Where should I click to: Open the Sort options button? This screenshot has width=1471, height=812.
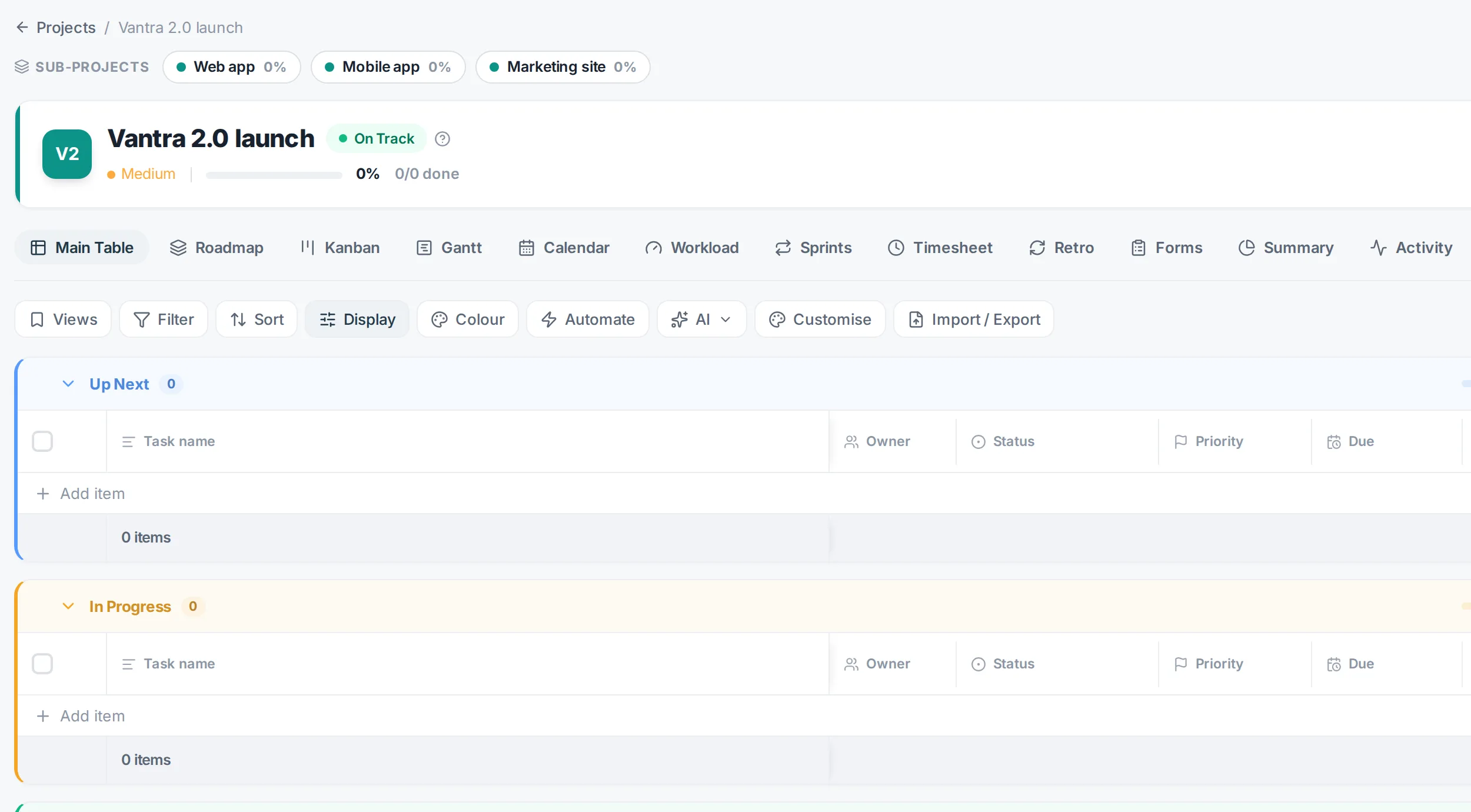point(257,319)
